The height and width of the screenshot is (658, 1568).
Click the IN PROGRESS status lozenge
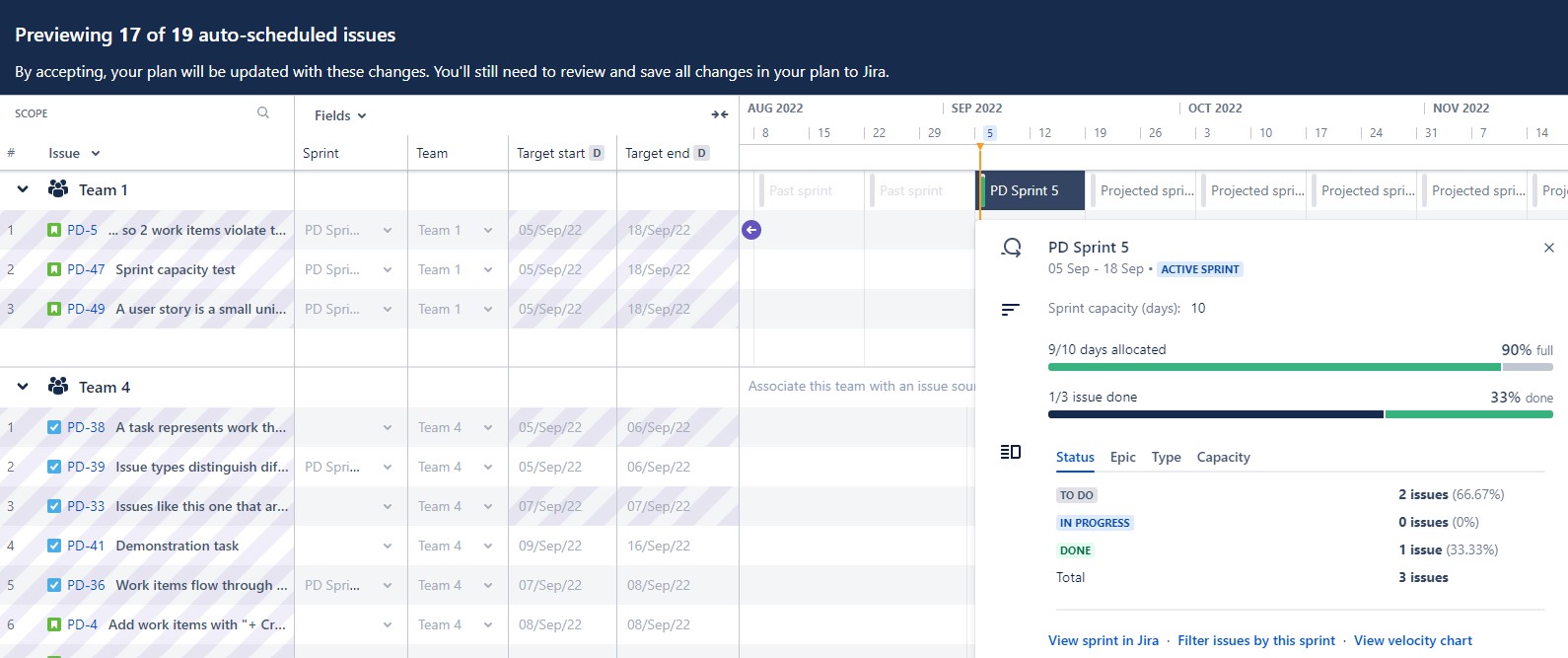tap(1095, 523)
